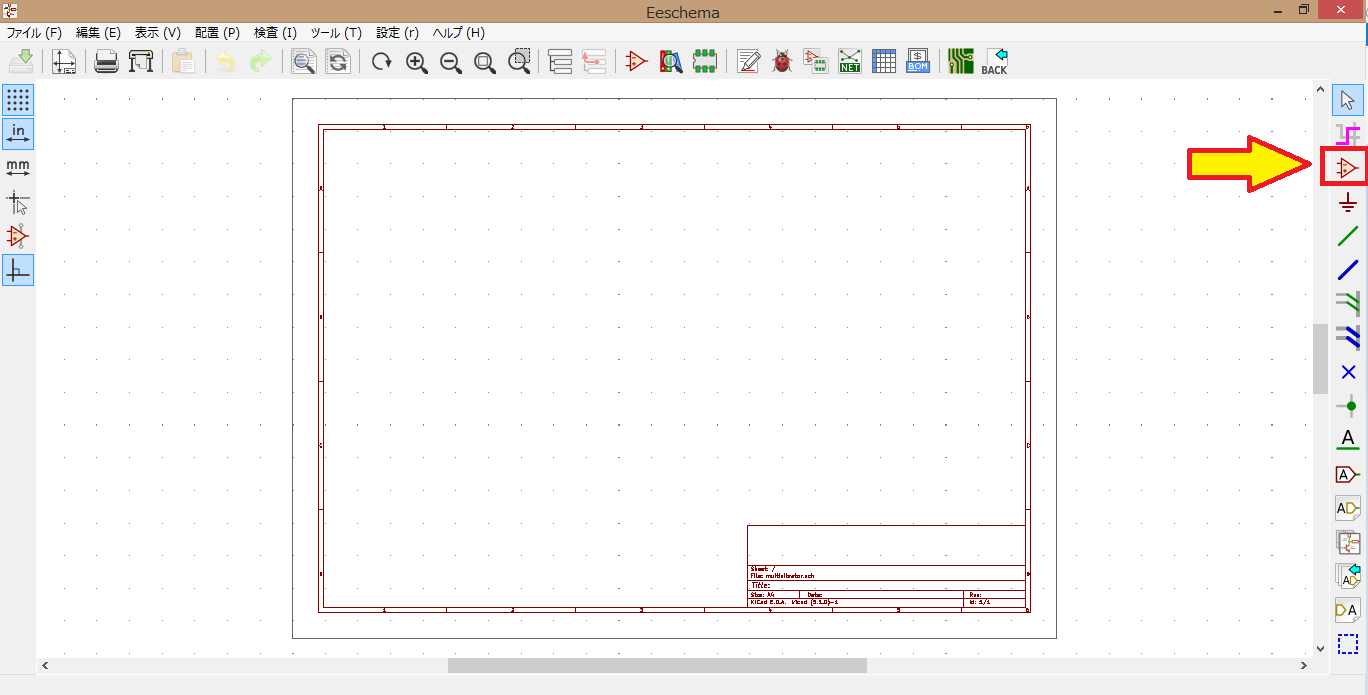Open the hierarchy navigator
Viewport: 1368px width, 695px height.
coord(560,61)
